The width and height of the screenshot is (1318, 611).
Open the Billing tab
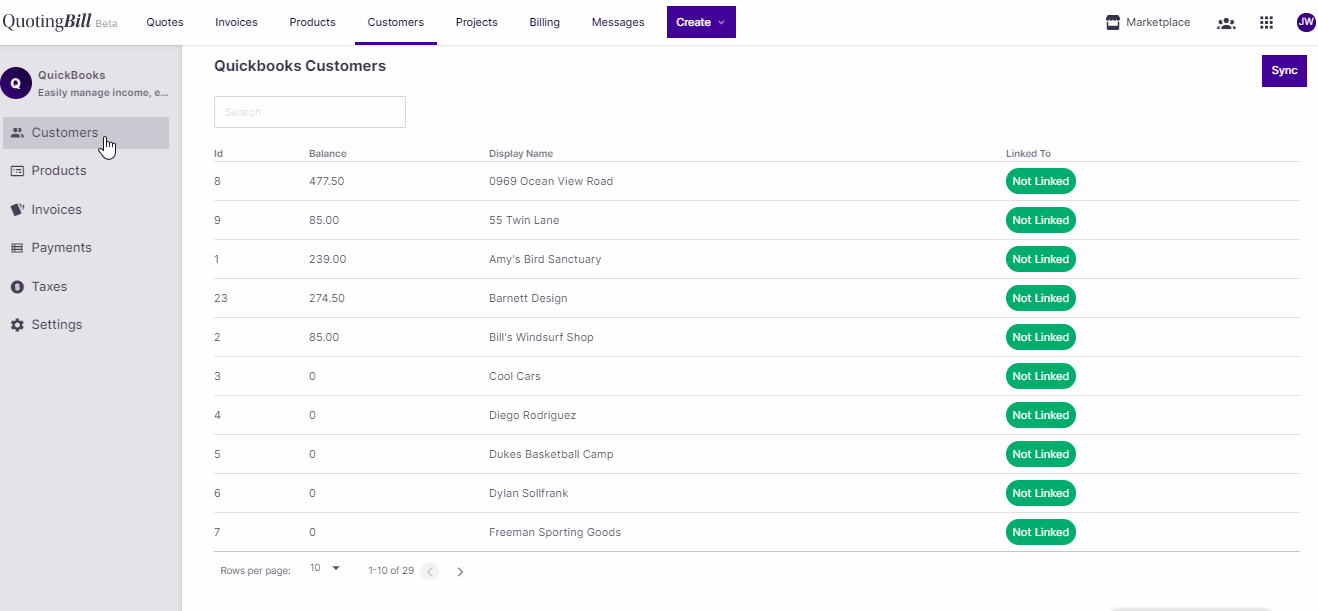pyautogui.click(x=545, y=22)
